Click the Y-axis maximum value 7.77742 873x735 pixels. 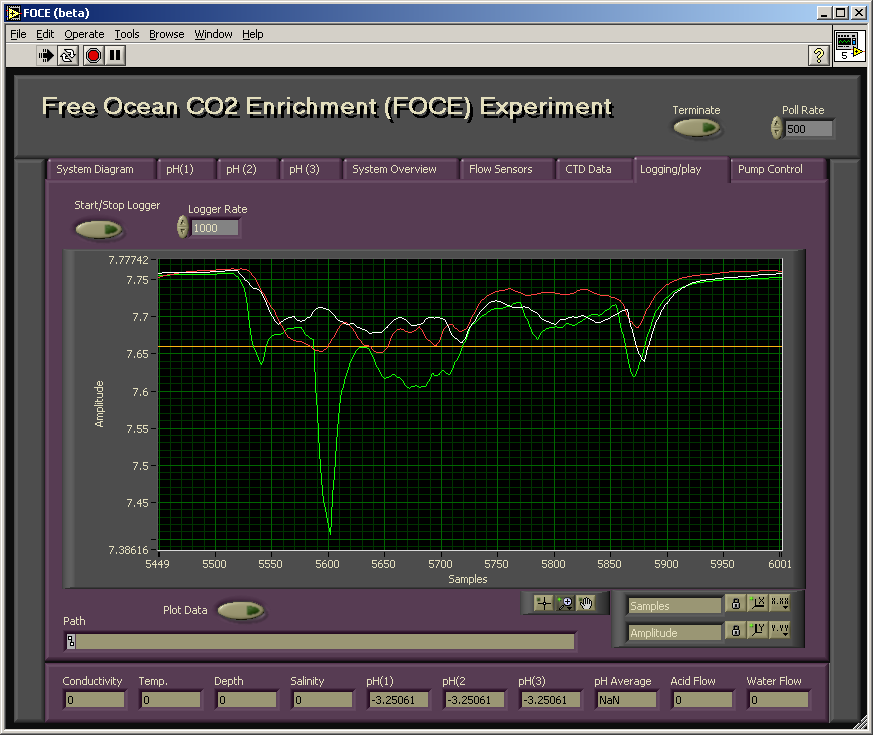[129, 260]
